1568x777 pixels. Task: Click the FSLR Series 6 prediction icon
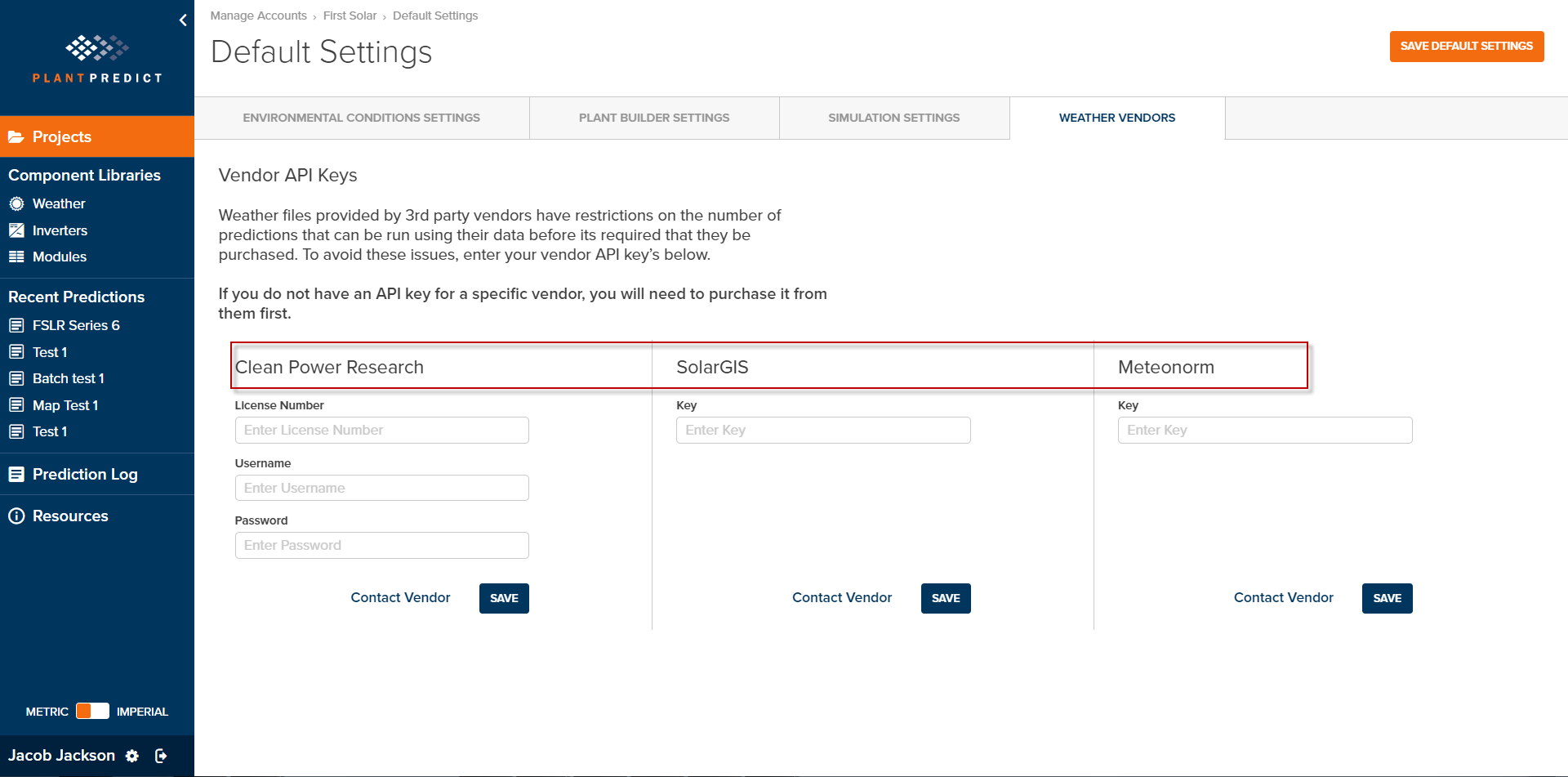click(x=16, y=325)
